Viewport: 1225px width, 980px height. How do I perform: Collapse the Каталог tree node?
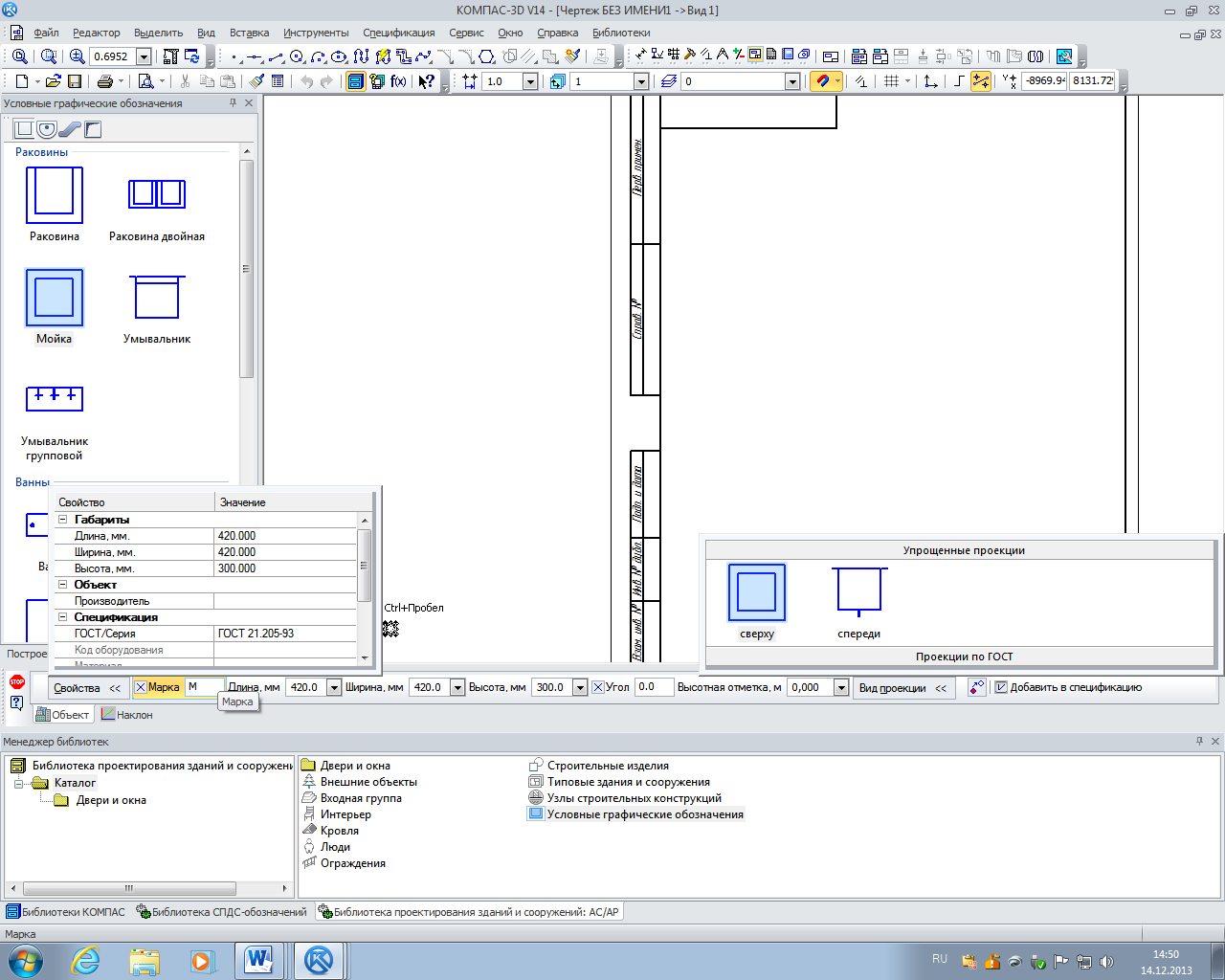click(x=18, y=783)
